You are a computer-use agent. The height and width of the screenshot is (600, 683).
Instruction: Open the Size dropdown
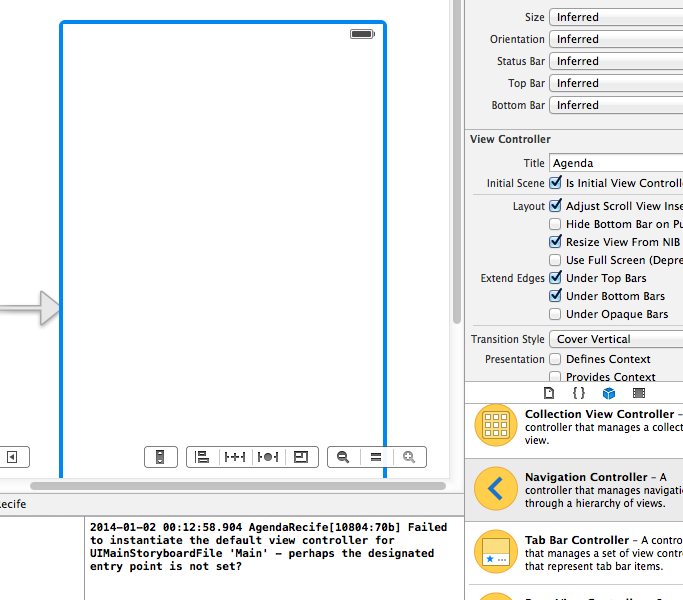(616, 17)
